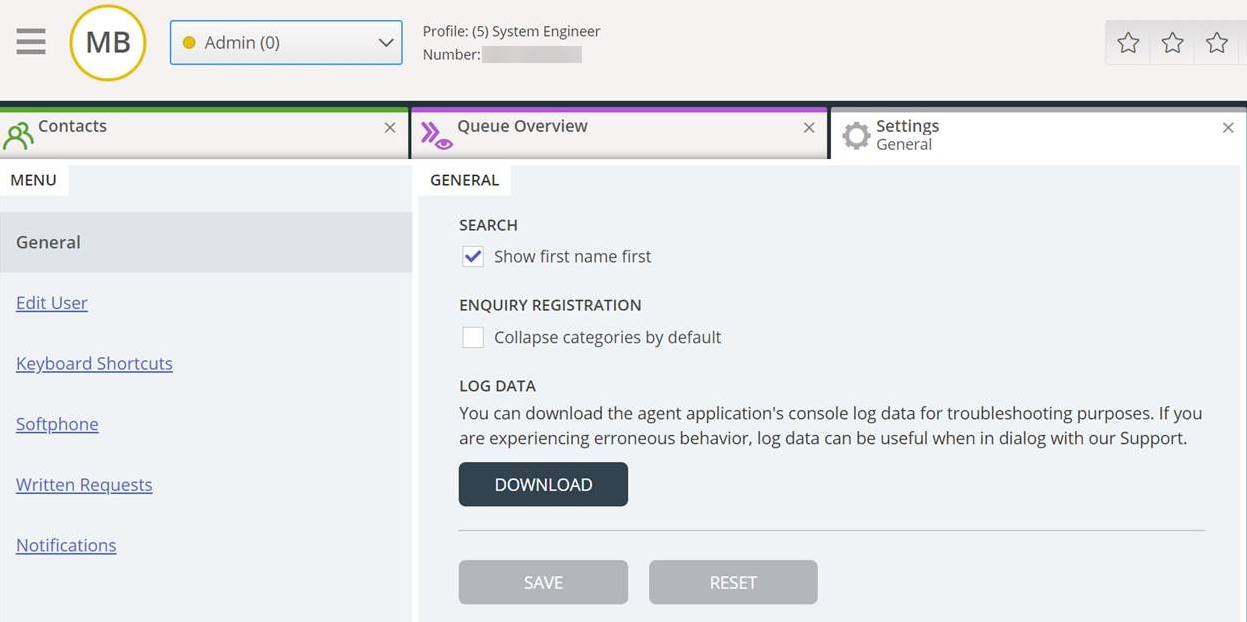The width and height of the screenshot is (1247, 622).
Task: Open the Edit User settings link
Action: click(52, 303)
